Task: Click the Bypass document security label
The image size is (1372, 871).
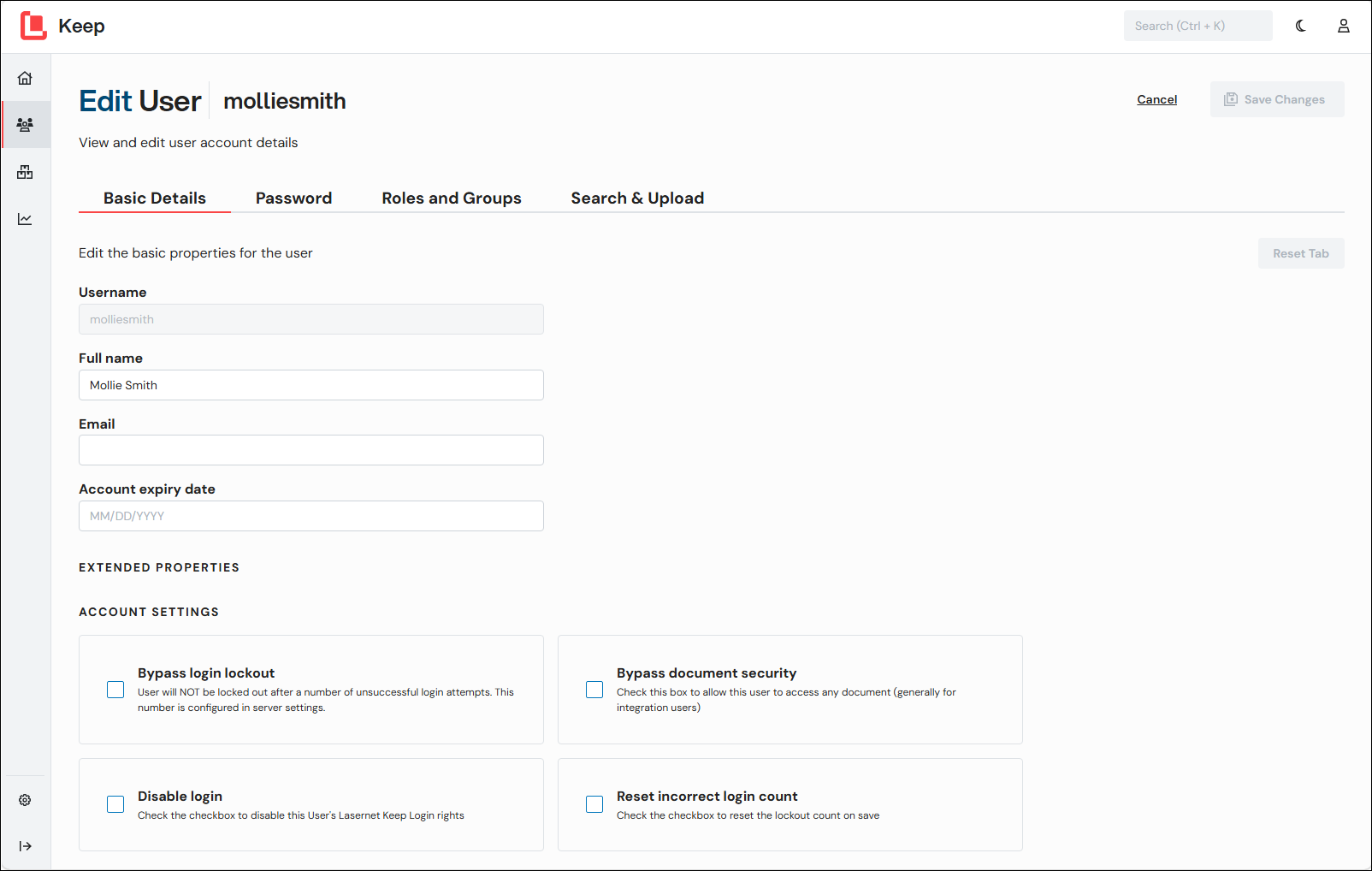Action: pyautogui.click(x=707, y=673)
